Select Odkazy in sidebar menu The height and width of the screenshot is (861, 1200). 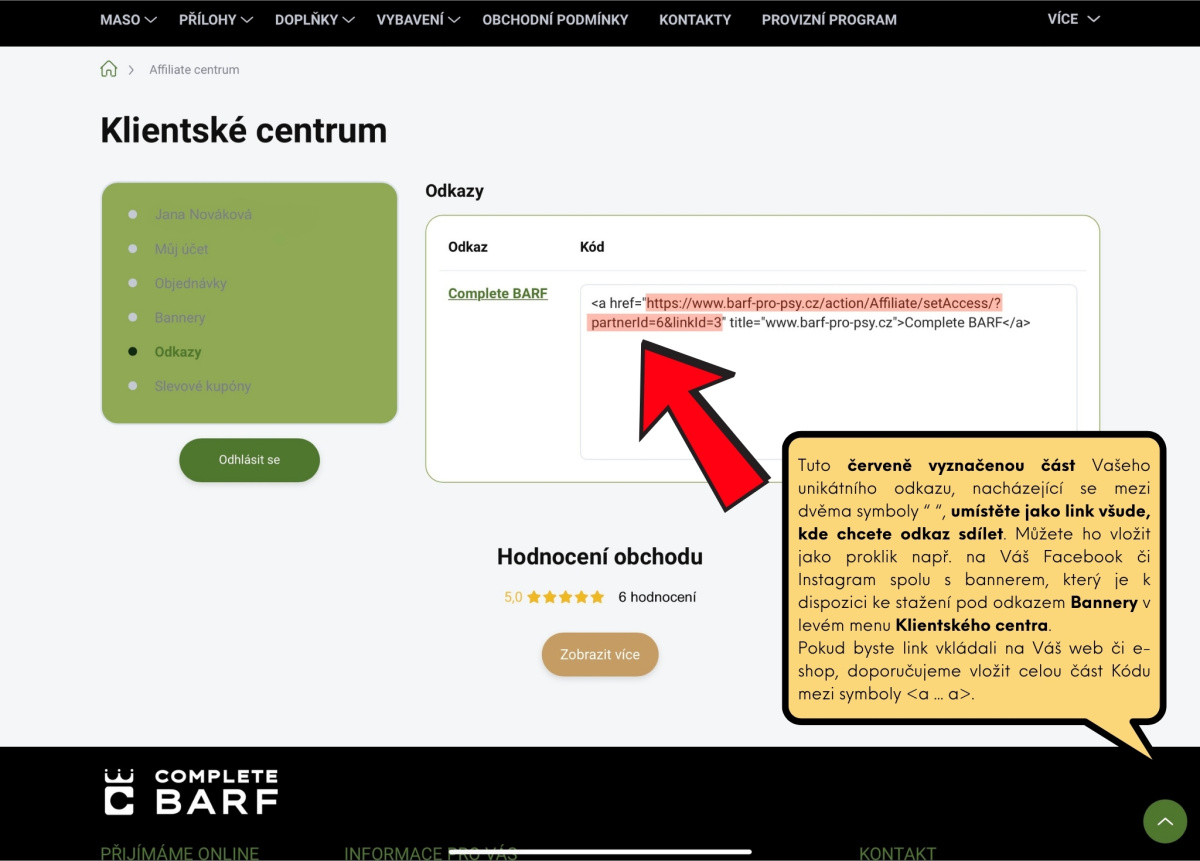[x=178, y=352]
